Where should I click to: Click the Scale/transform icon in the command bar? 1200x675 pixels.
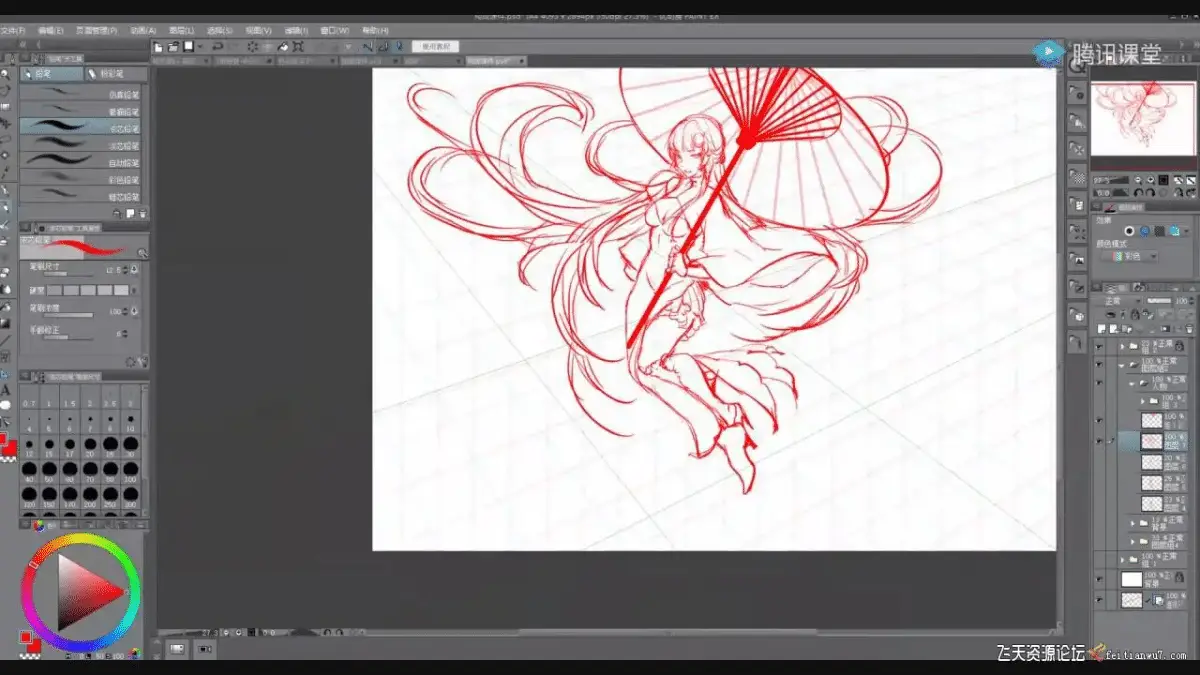pyautogui.click(x=297, y=47)
